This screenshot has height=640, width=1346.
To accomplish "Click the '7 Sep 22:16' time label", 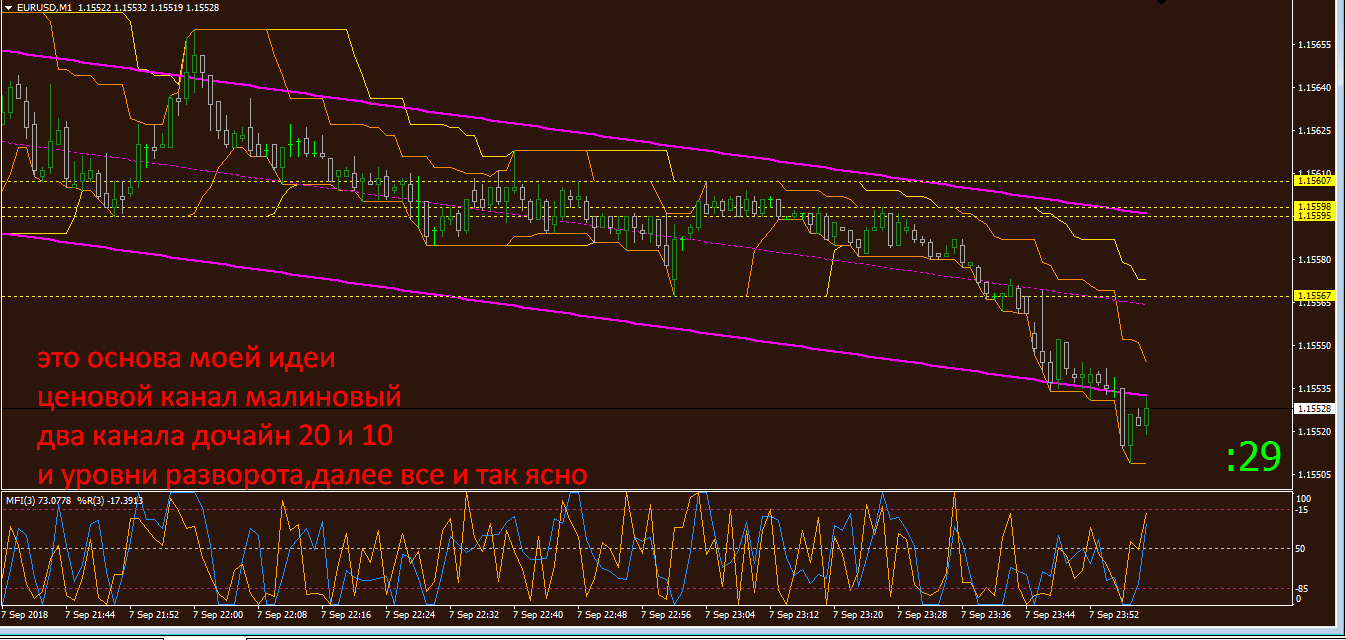I will click(348, 615).
